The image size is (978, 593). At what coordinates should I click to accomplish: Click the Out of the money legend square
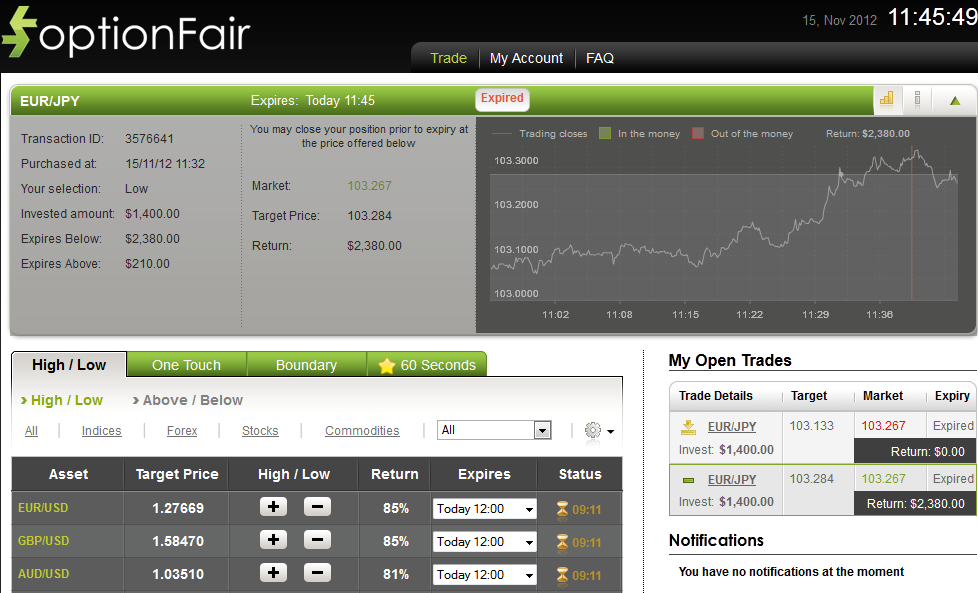coord(698,133)
